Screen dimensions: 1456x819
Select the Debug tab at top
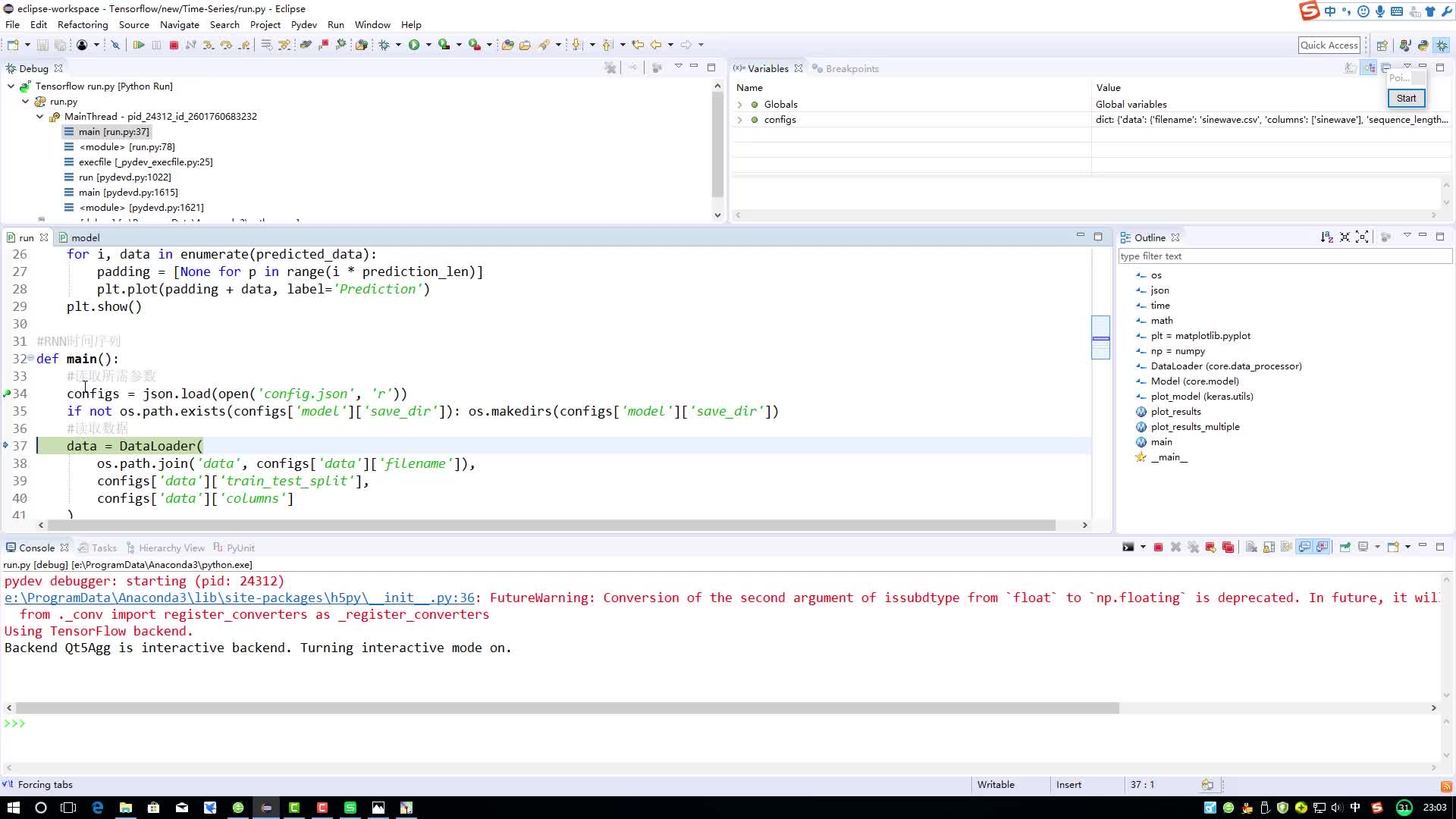[x=33, y=68]
